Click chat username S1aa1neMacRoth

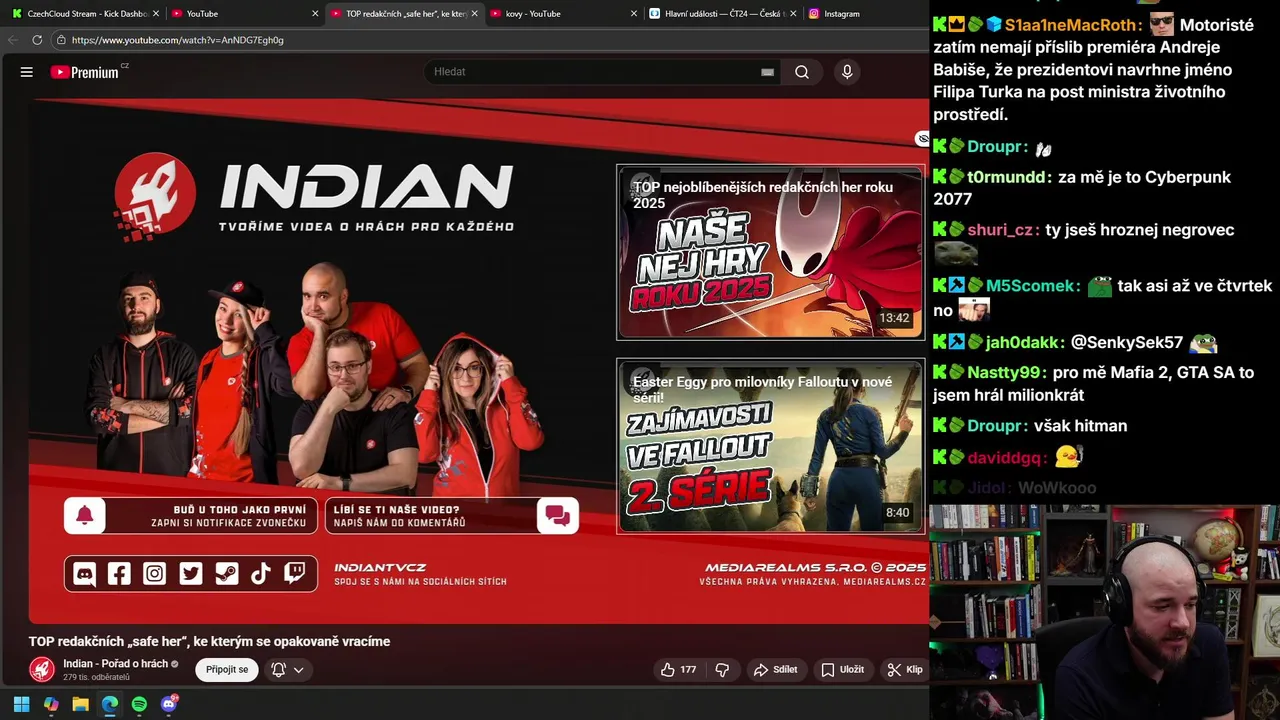tap(1071, 25)
